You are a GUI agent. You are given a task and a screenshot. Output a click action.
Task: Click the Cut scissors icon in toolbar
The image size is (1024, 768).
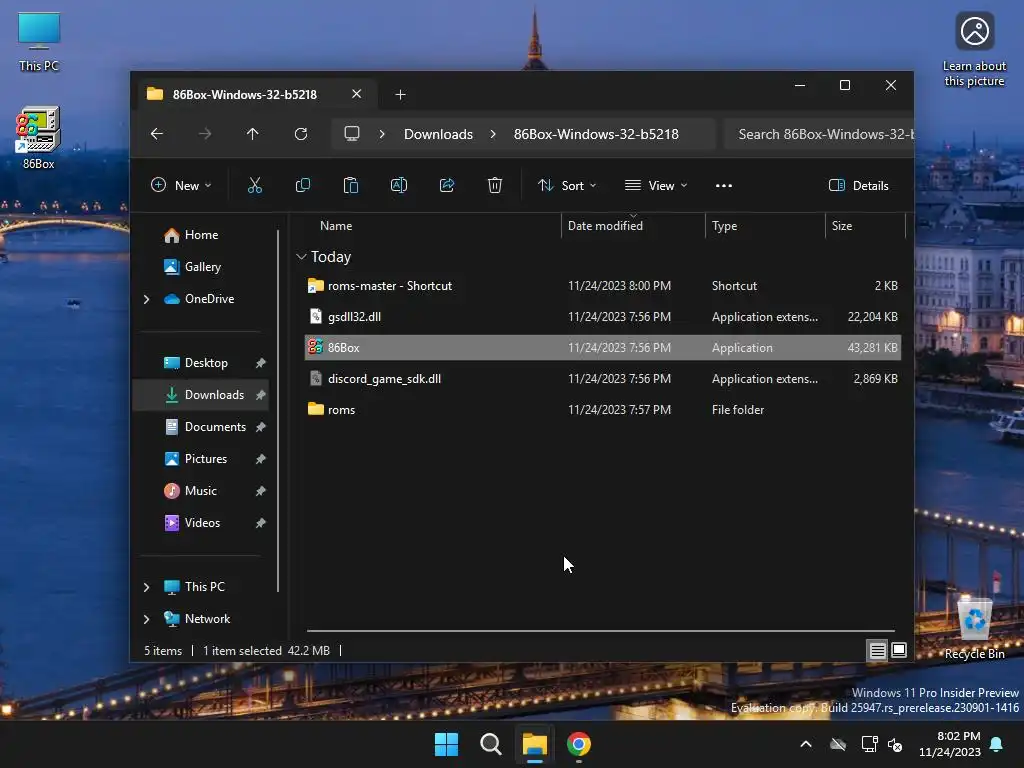[x=255, y=185]
